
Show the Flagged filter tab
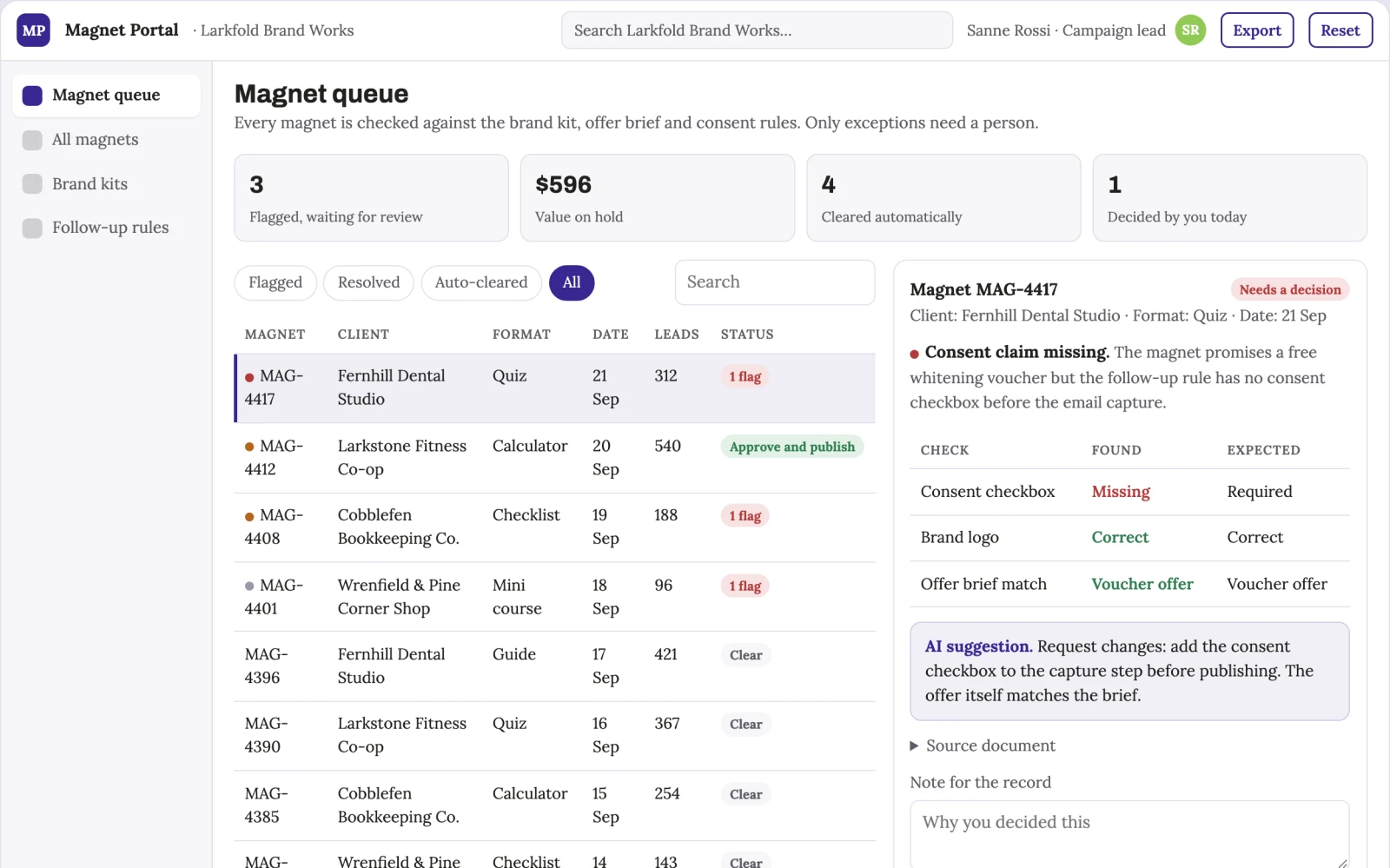[x=275, y=282]
